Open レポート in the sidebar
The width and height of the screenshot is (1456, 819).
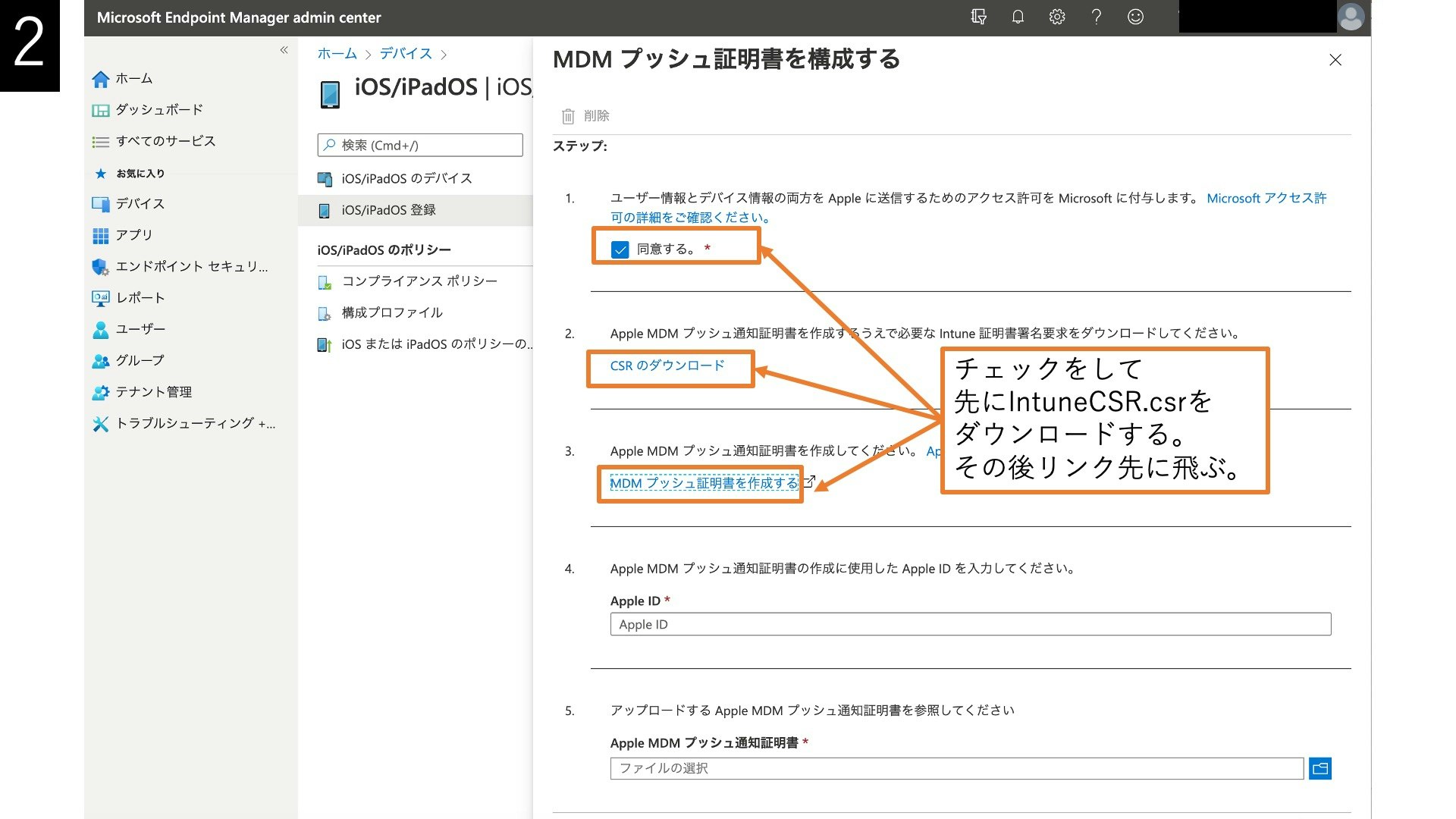pyautogui.click(x=128, y=298)
